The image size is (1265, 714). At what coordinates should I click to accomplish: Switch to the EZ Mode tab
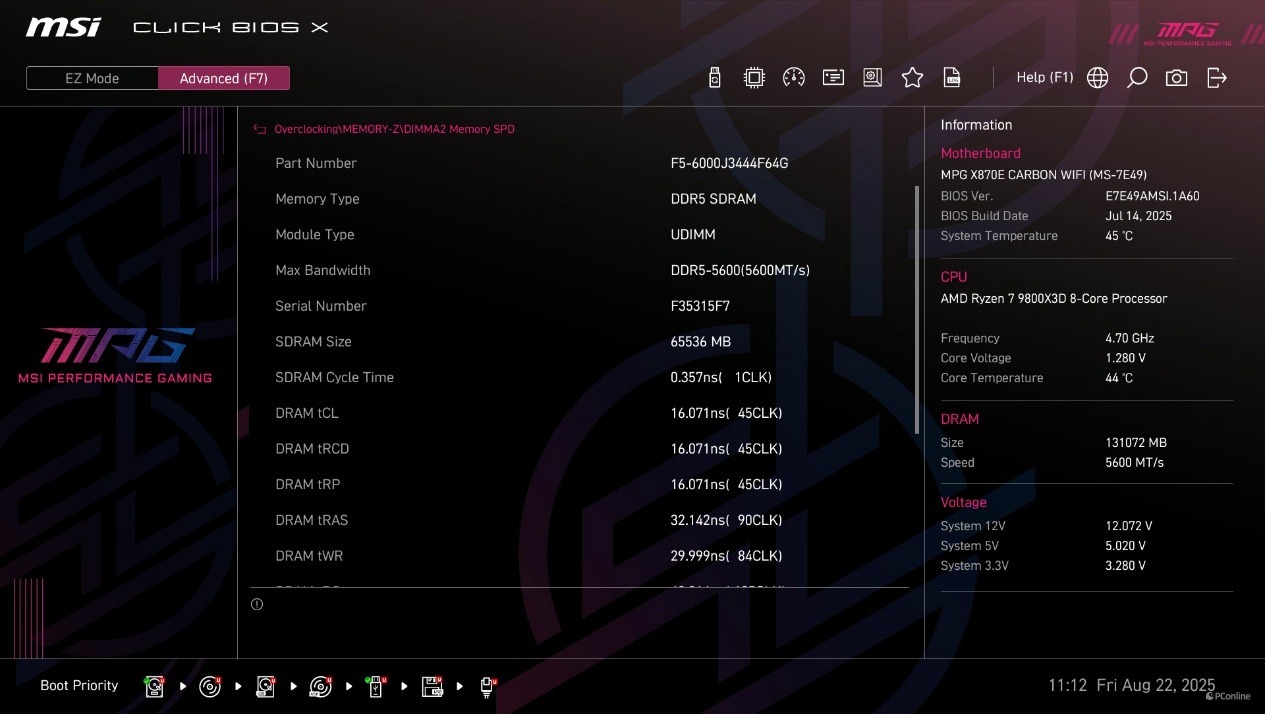(x=91, y=77)
